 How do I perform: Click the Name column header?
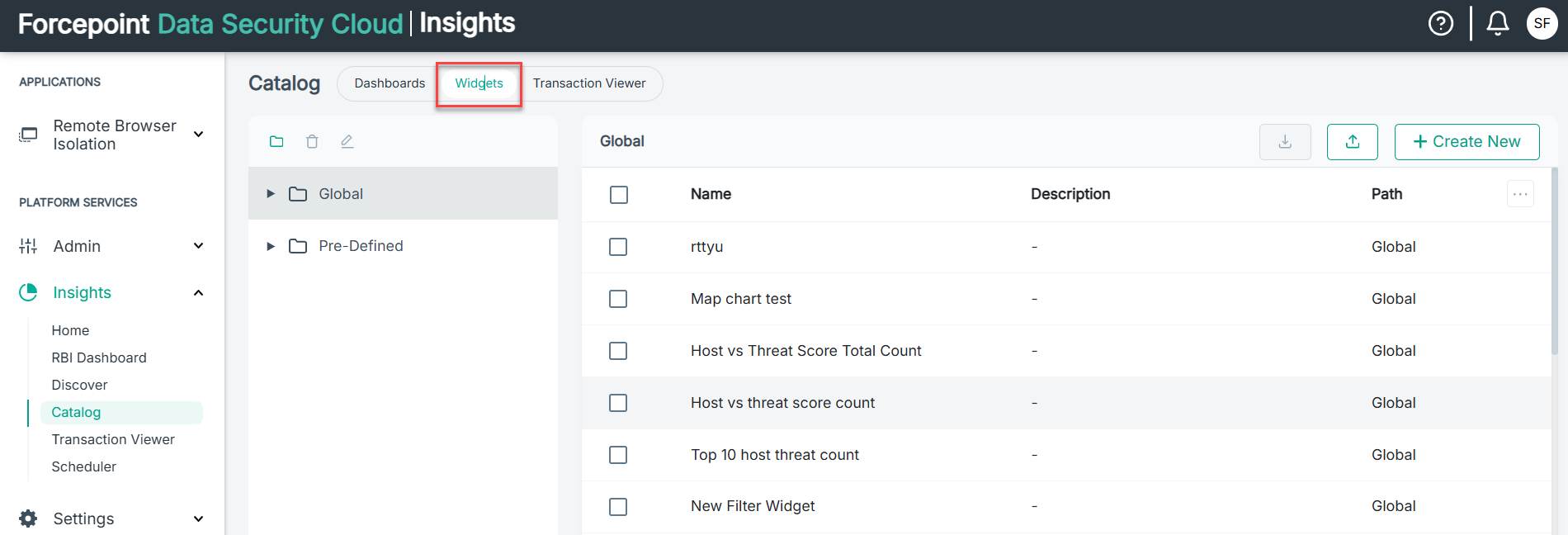[711, 194]
